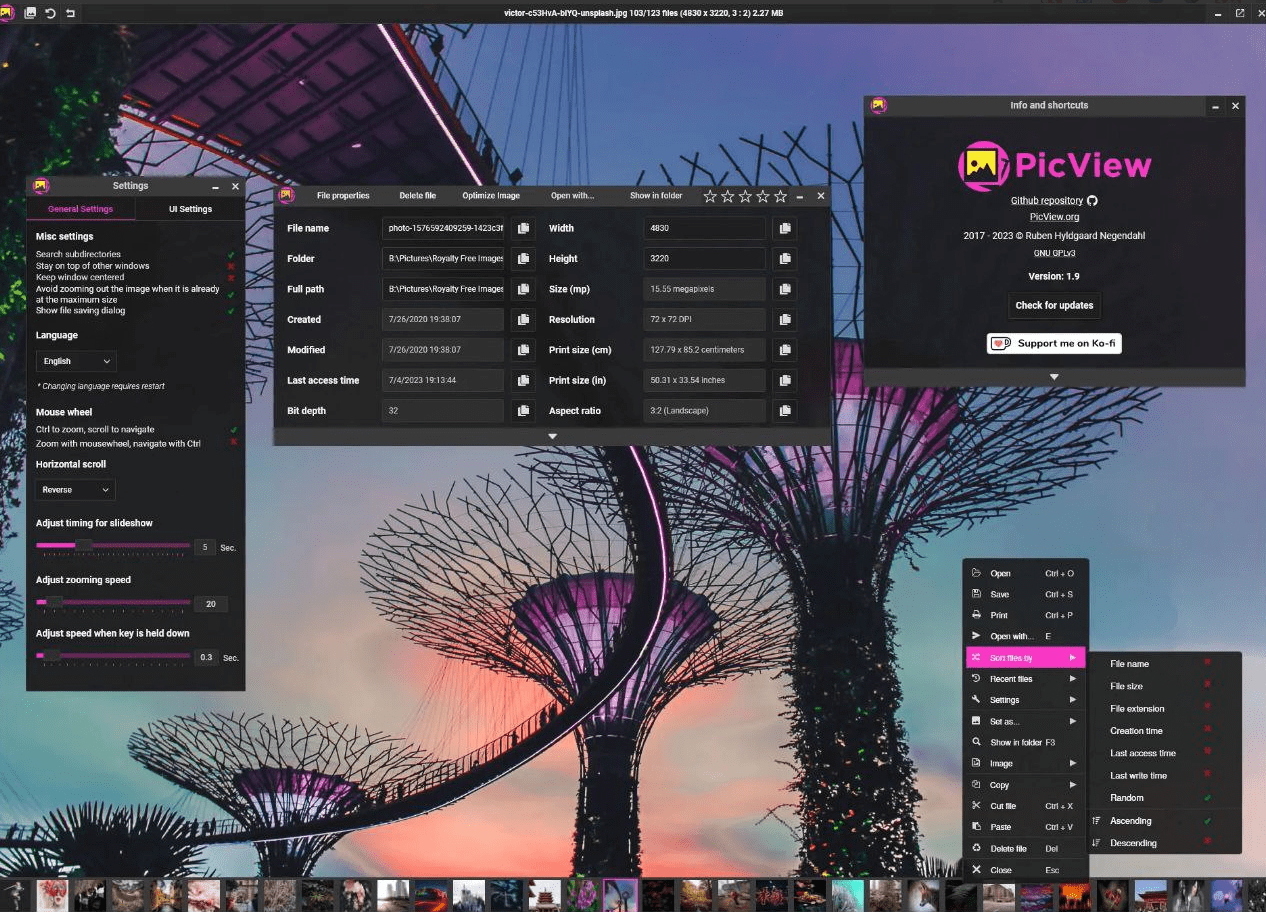Enable Descending sort order
The width and height of the screenshot is (1266, 912).
point(1135,842)
